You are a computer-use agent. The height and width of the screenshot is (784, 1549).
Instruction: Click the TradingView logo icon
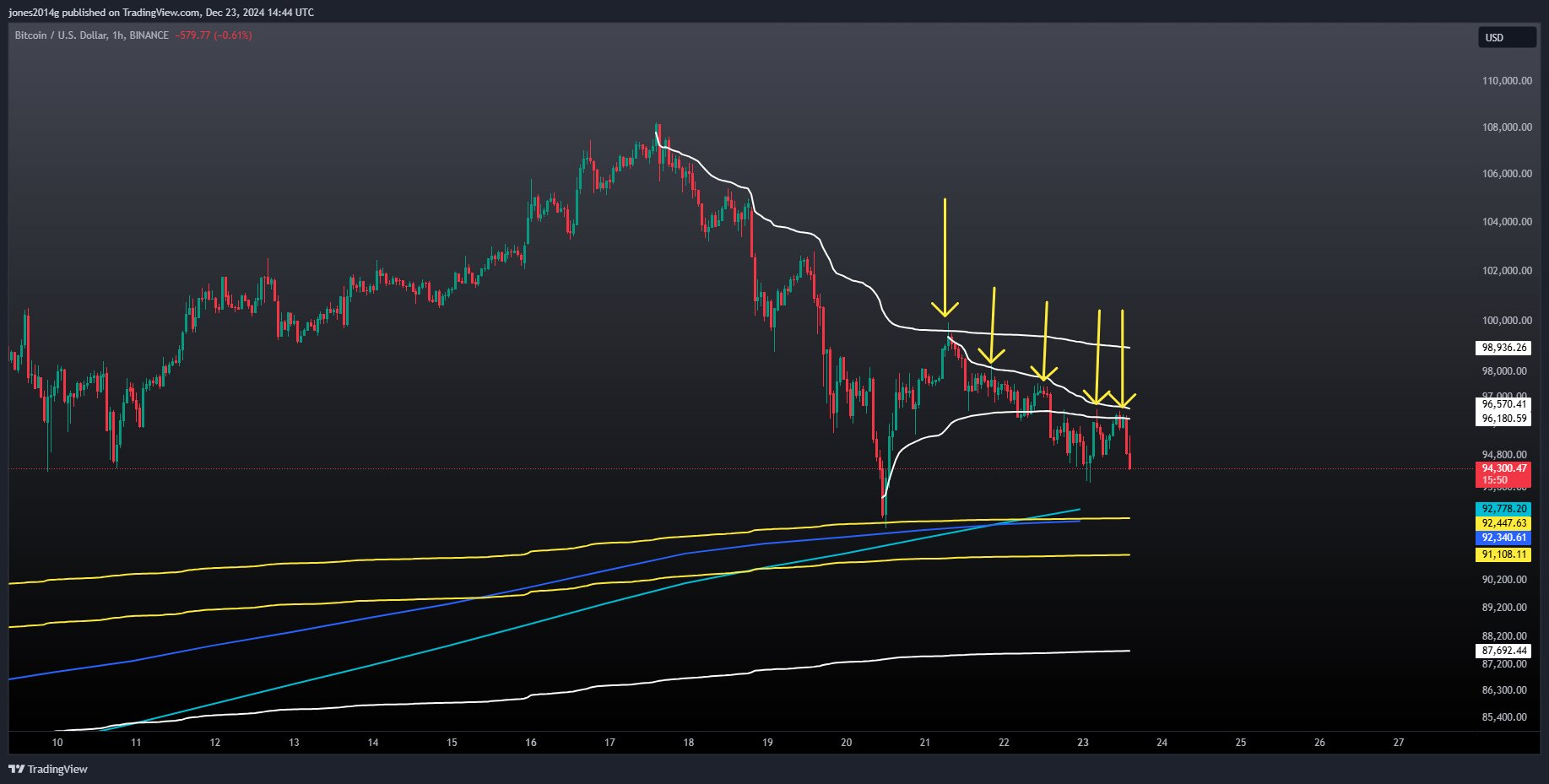16,769
